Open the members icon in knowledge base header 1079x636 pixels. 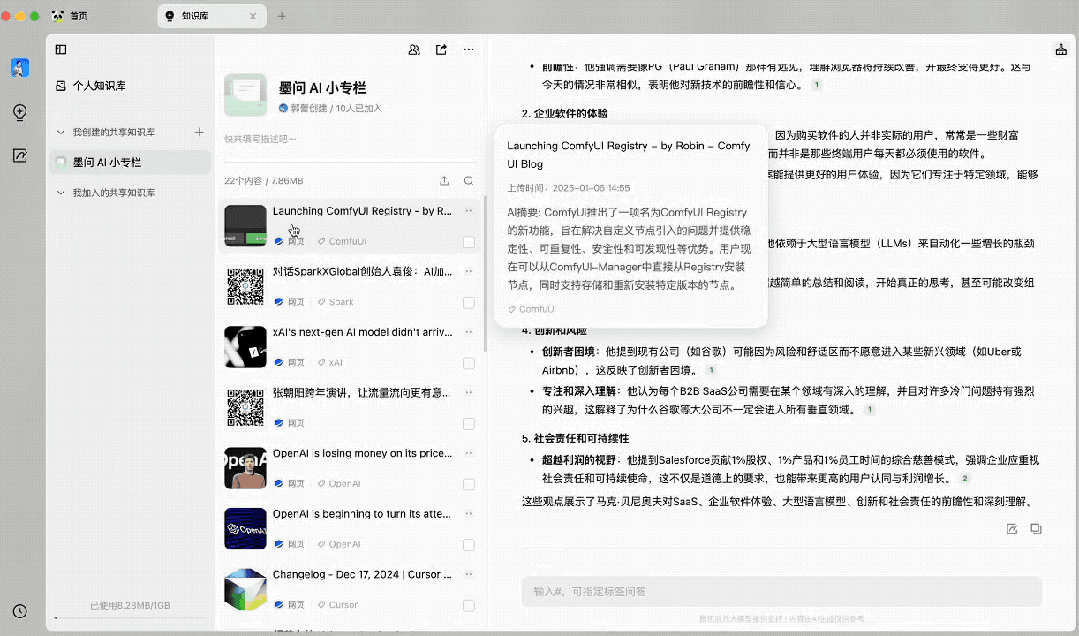click(414, 50)
